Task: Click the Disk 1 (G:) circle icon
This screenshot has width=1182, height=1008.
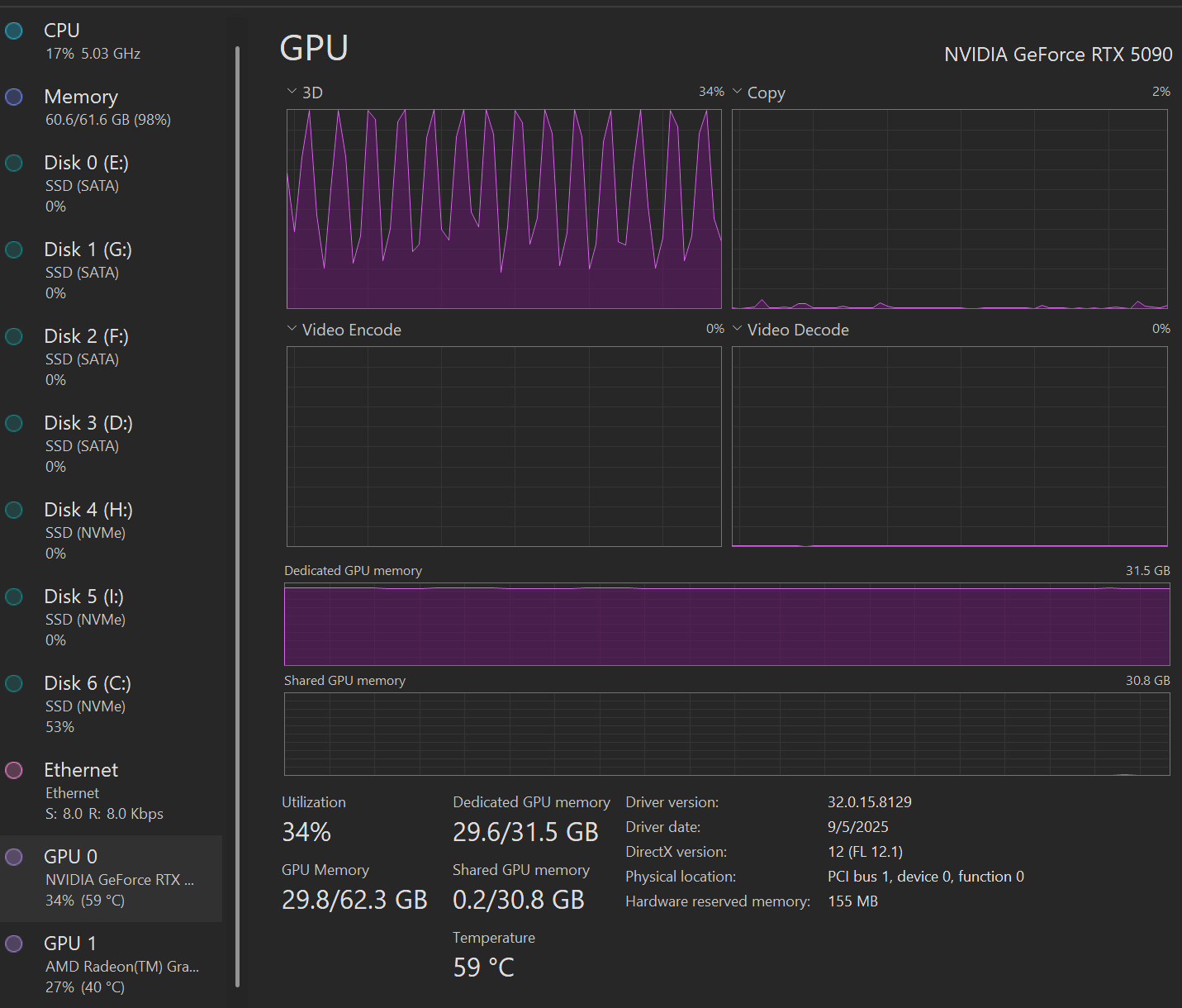Action: (x=14, y=250)
